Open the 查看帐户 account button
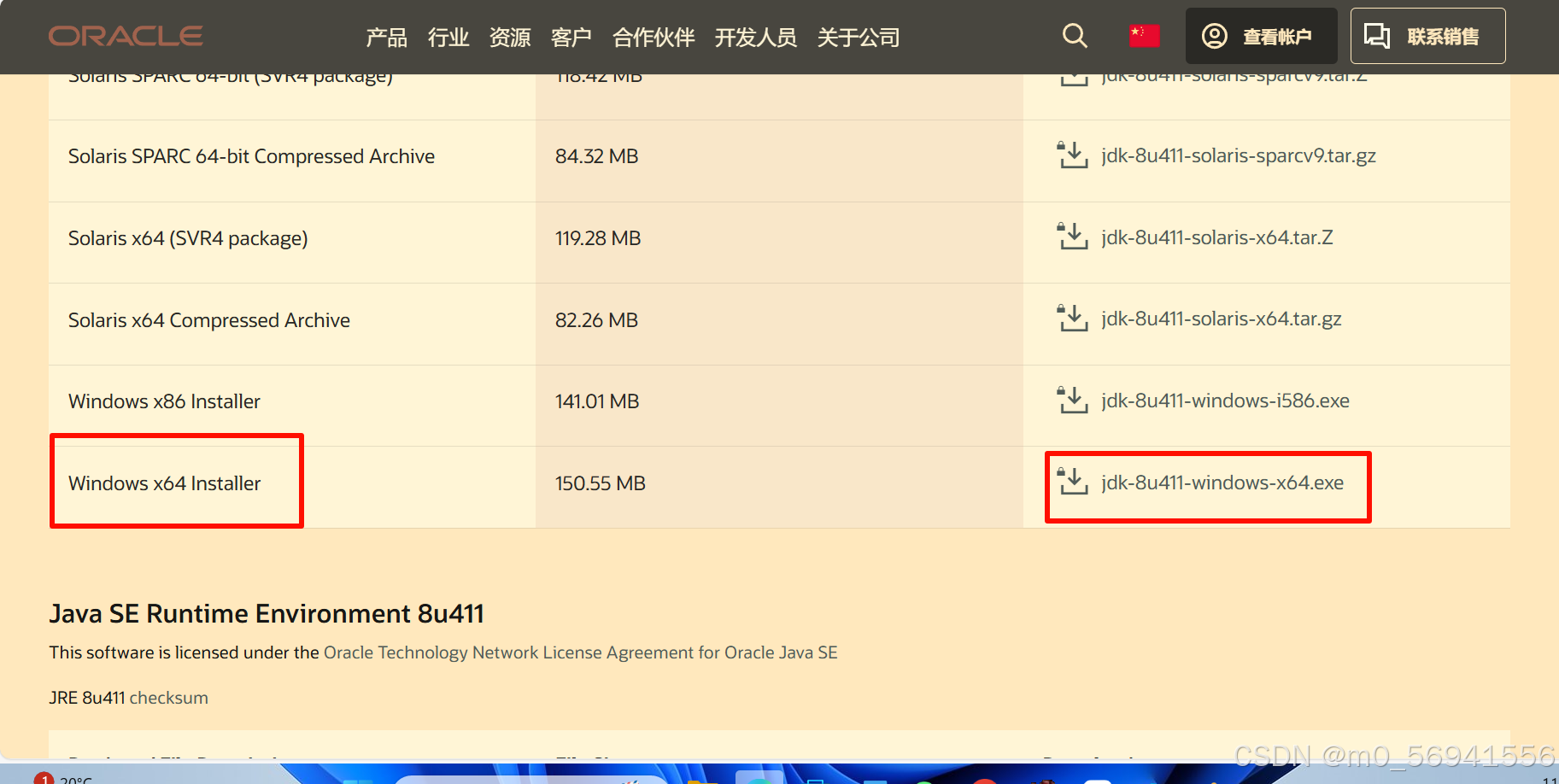Image resolution: width=1559 pixels, height=784 pixels. pos(1261,36)
